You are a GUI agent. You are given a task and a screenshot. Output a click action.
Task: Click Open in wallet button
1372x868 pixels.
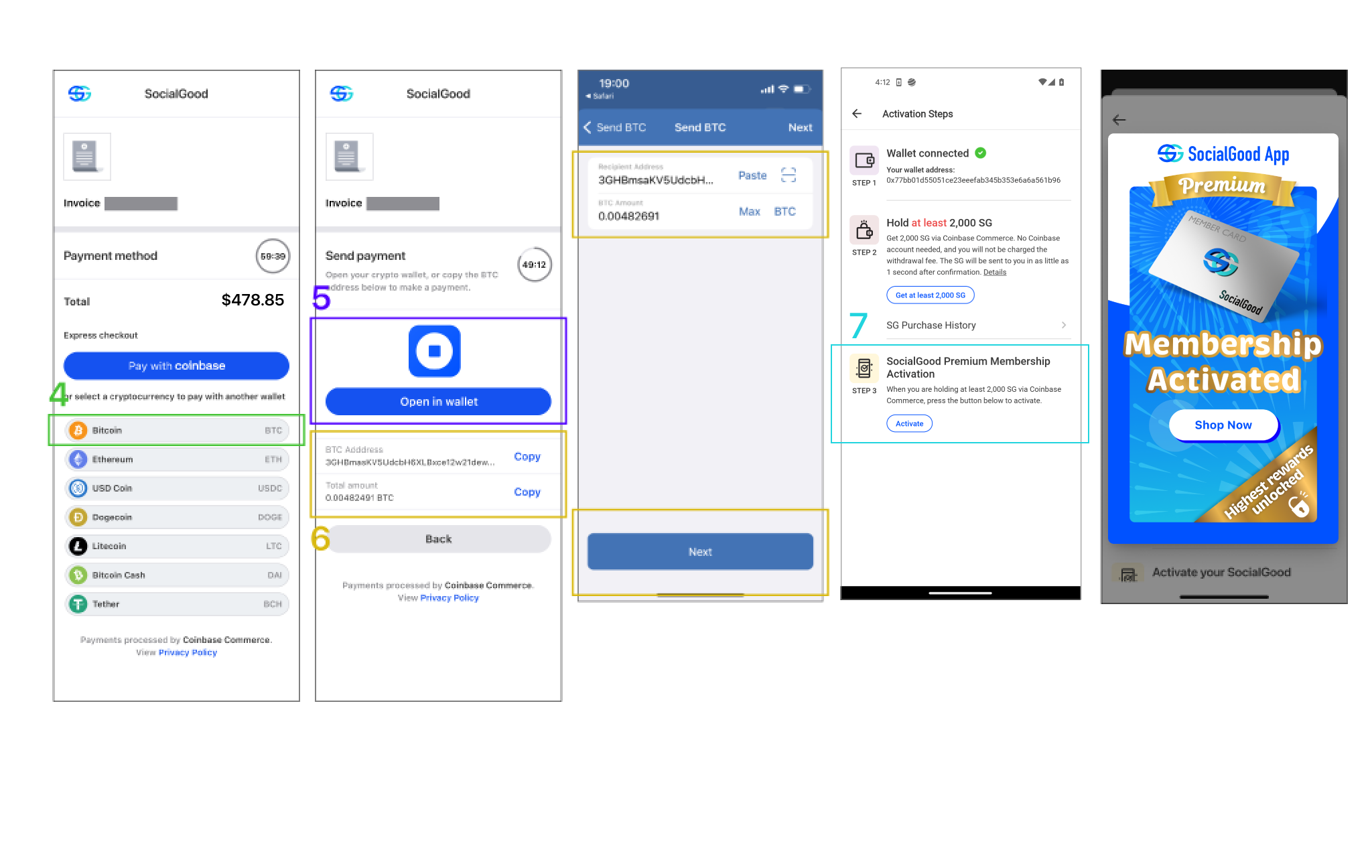[x=439, y=400]
